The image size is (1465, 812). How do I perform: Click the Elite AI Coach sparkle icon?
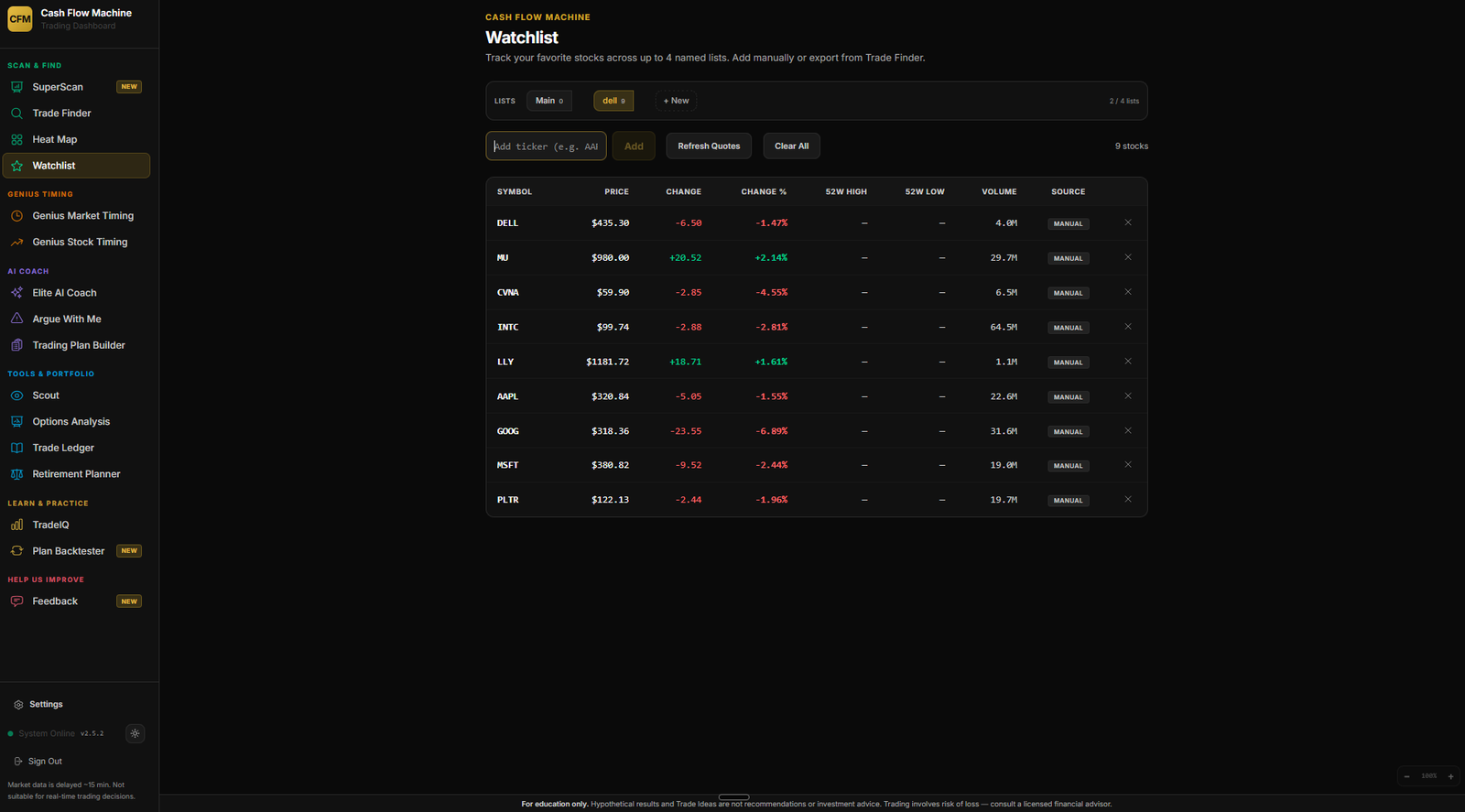[x=16, y=293]
